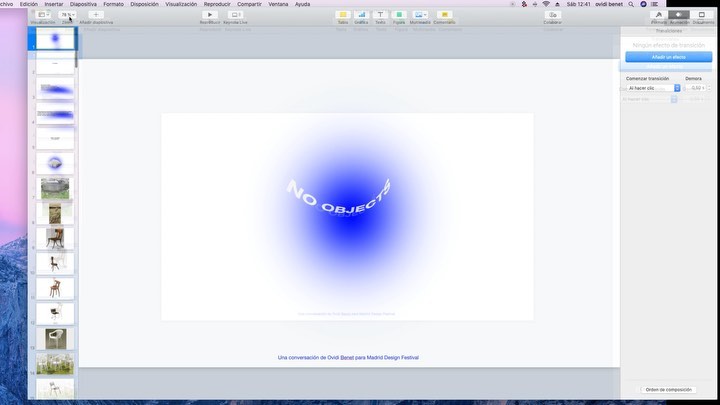This screenshot has height=405, width=720.
Task: Add a comment with the Comentario icon
Action: (445, 15)
